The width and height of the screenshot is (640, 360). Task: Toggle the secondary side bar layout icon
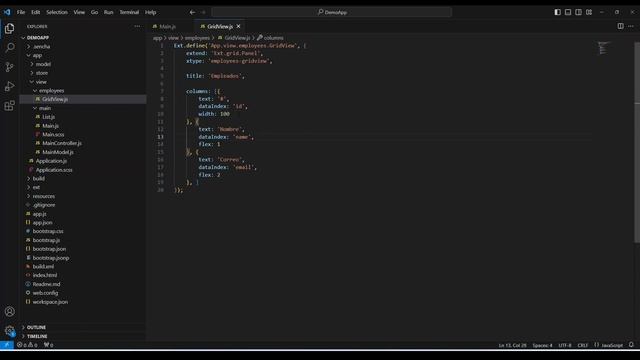coord(578,12)
